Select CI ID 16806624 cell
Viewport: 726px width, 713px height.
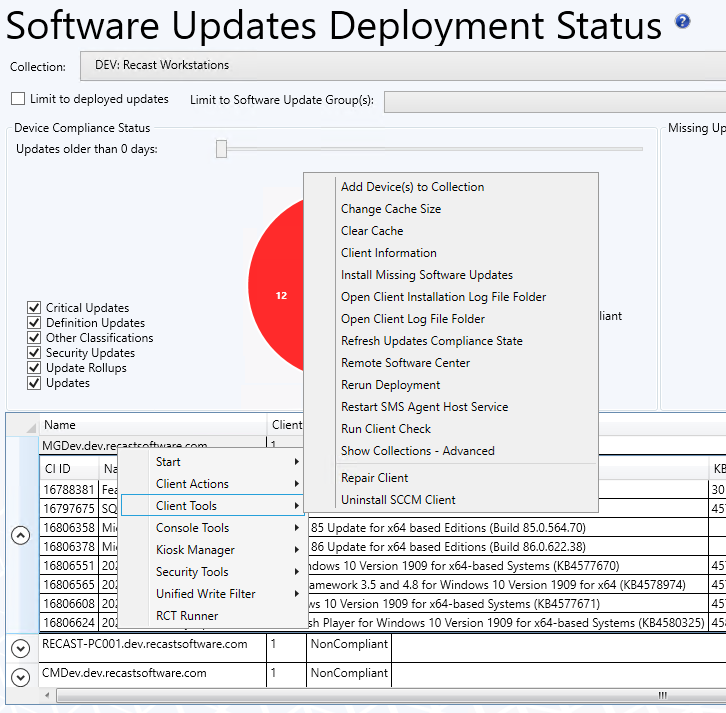pos(69,622)
